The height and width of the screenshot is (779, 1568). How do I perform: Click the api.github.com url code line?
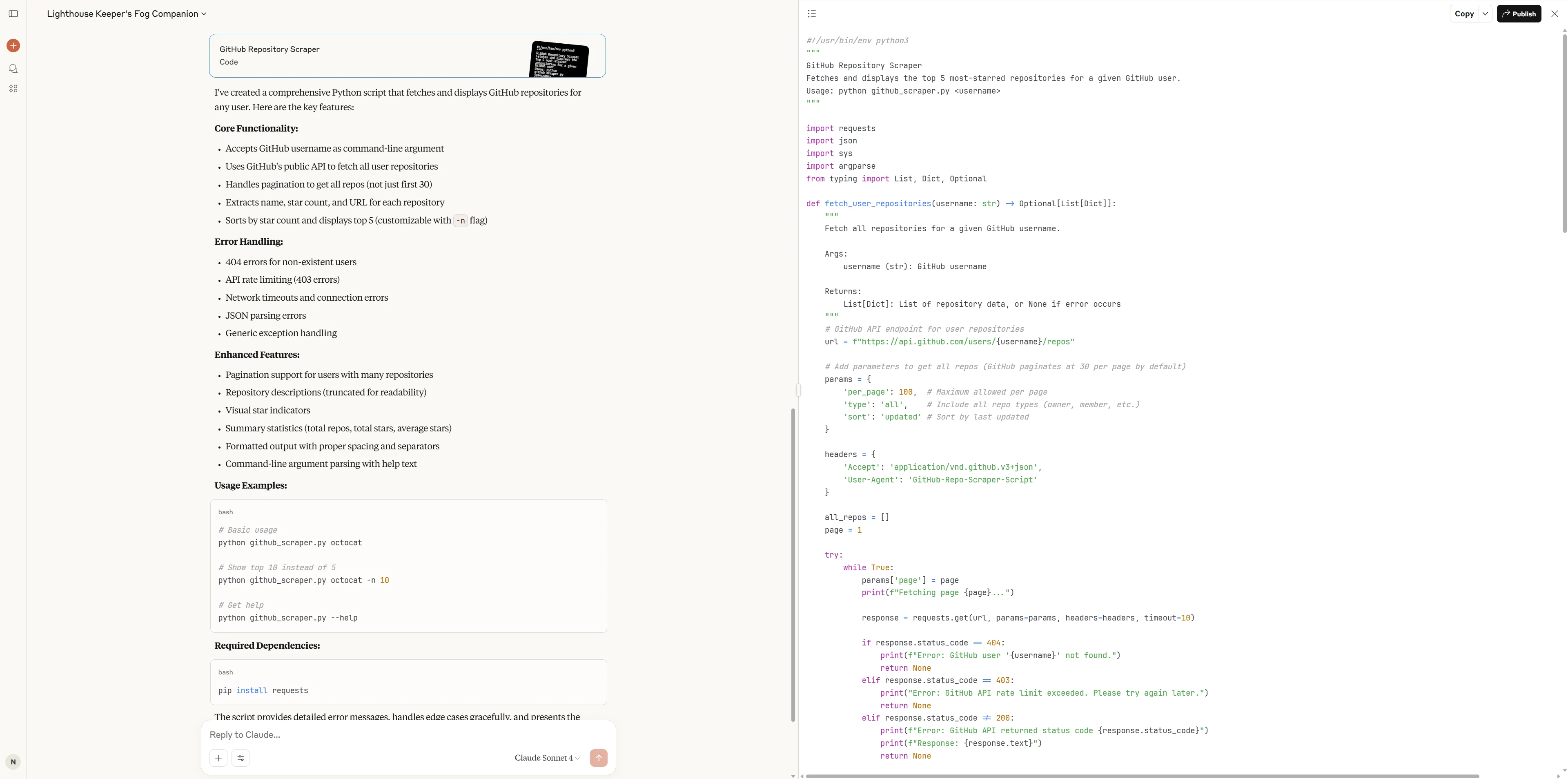949,342
